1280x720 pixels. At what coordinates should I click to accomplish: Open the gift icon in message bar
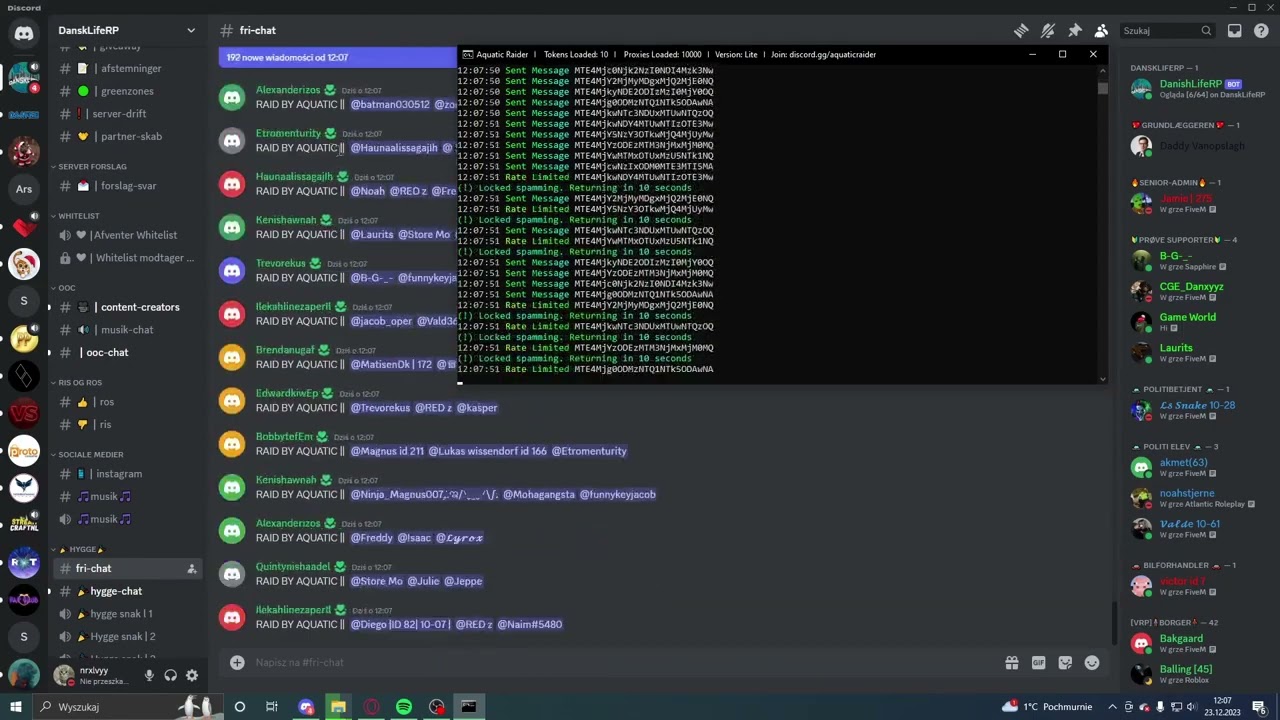pos(1012,662)
